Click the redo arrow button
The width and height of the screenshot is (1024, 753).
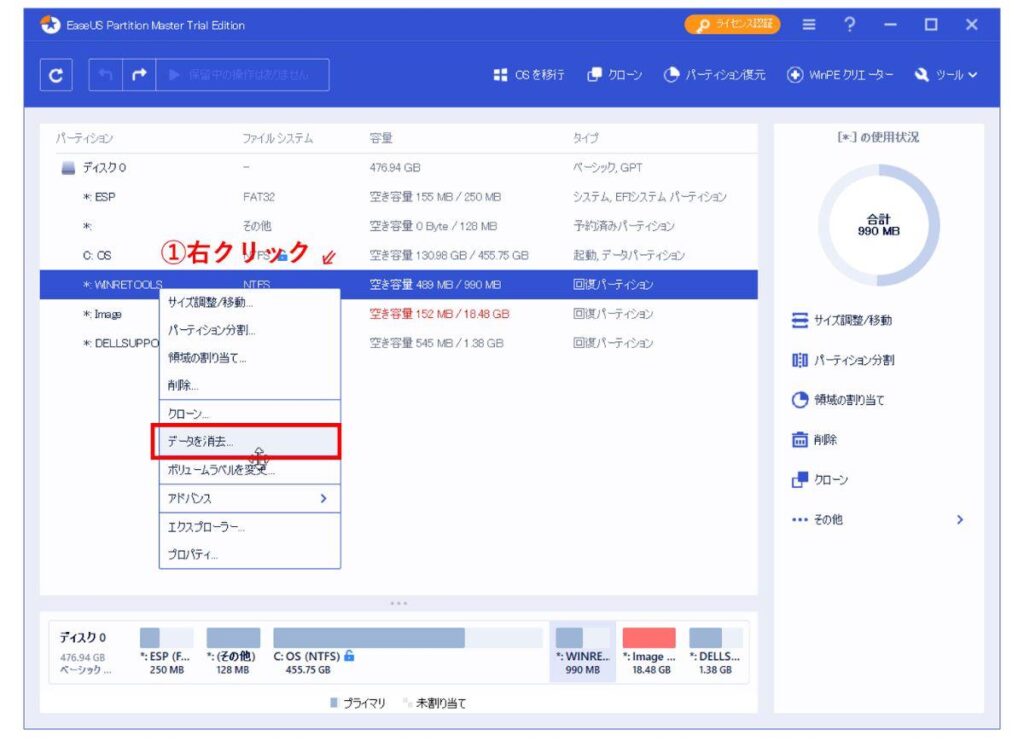click(139, 75)
